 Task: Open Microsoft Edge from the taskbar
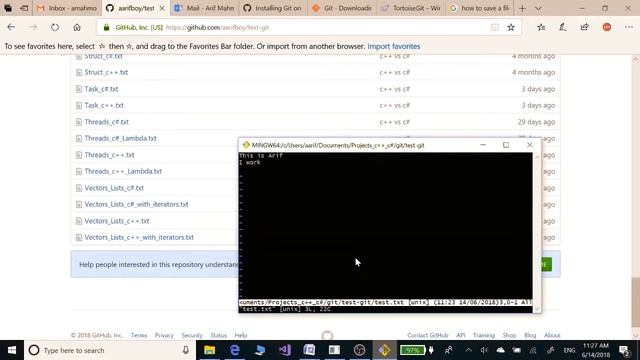point(234,350)
